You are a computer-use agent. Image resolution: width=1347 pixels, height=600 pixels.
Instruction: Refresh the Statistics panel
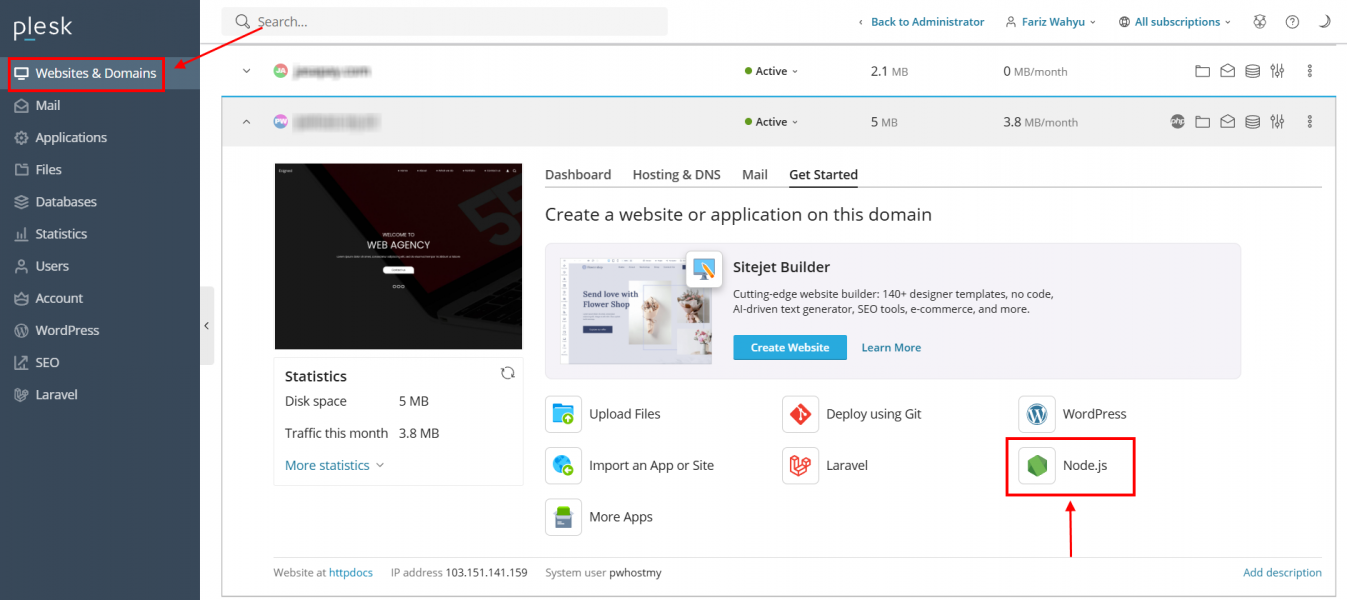pyautogui.click(x=507, y=373)
